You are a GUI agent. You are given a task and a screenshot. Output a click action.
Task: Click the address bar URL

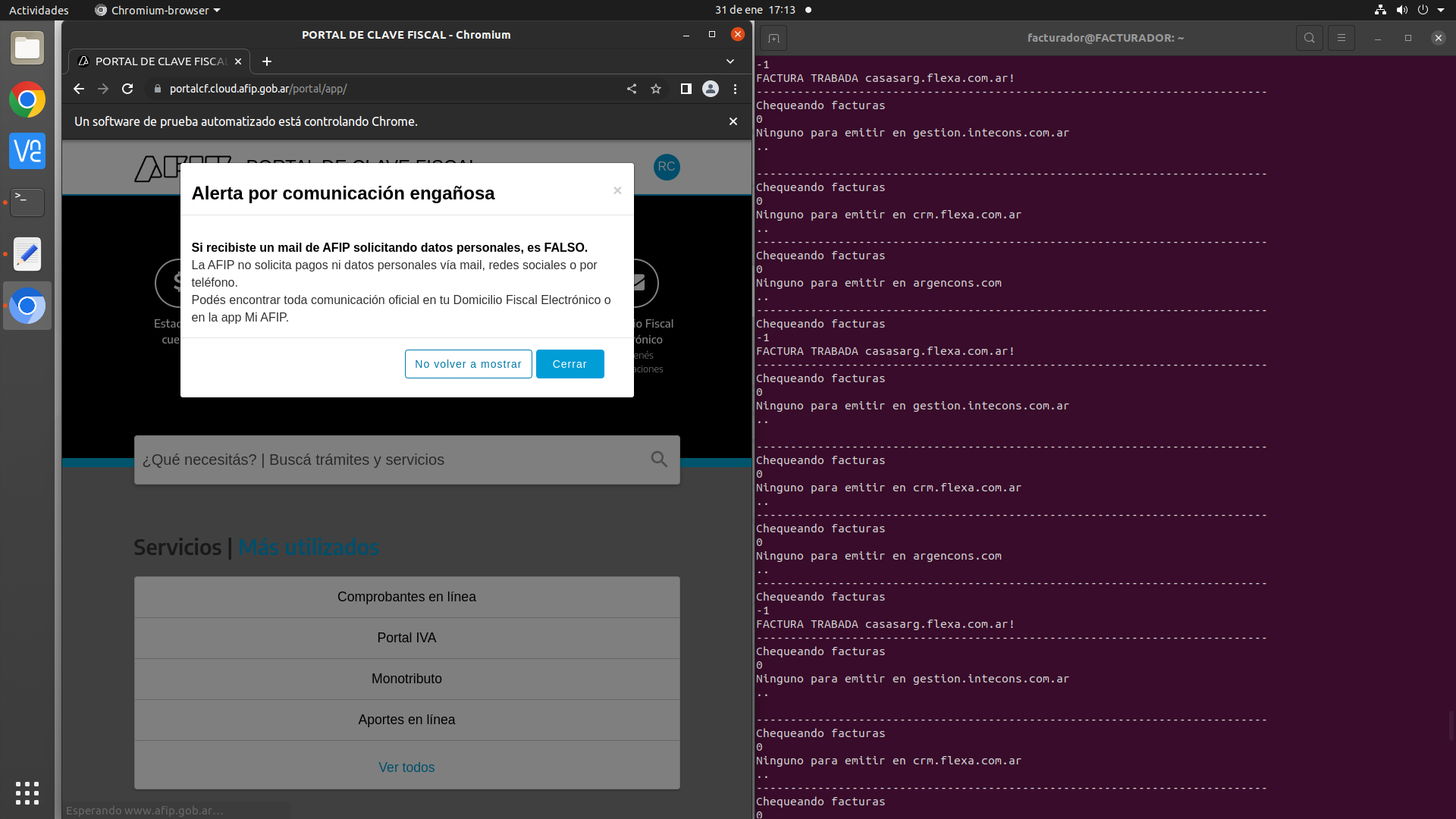259,89
